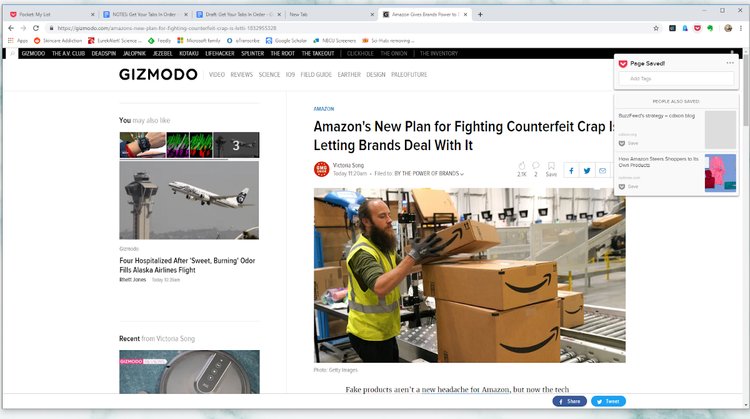This screenshot has width=750, height=419.
Task: Click the GIZMODO site logo
Action: [158, 75]
